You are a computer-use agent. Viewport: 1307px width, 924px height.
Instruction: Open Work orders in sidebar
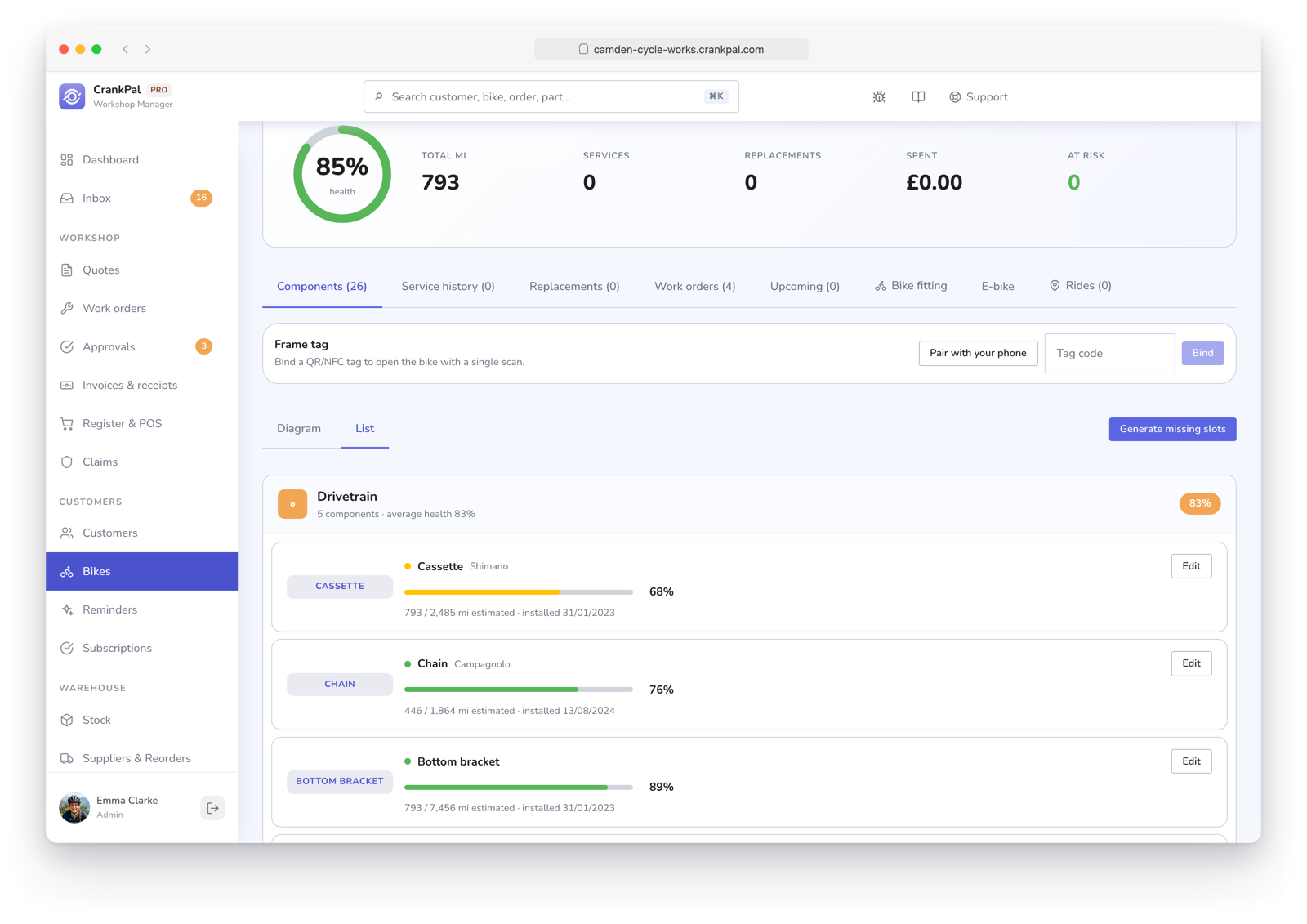tap(141, 308)
